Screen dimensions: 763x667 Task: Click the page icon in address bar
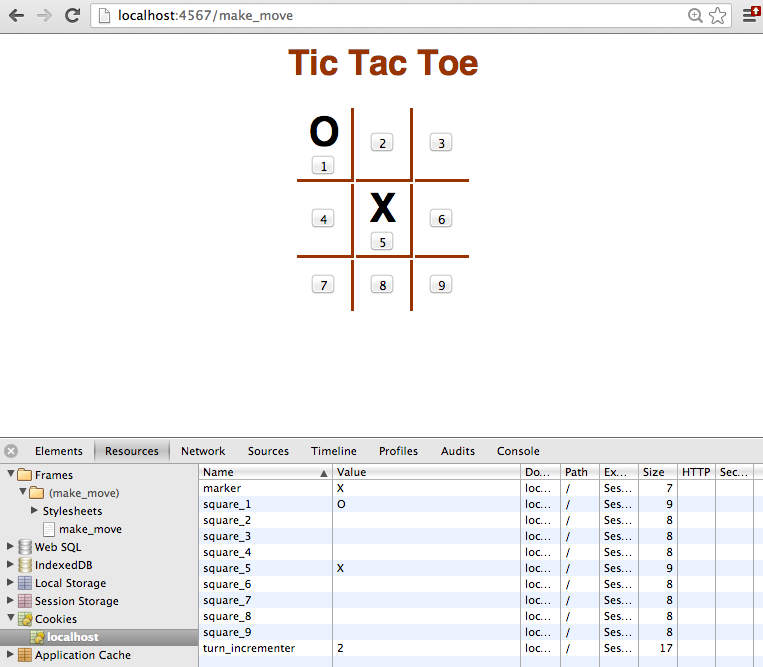coord(104,16)
